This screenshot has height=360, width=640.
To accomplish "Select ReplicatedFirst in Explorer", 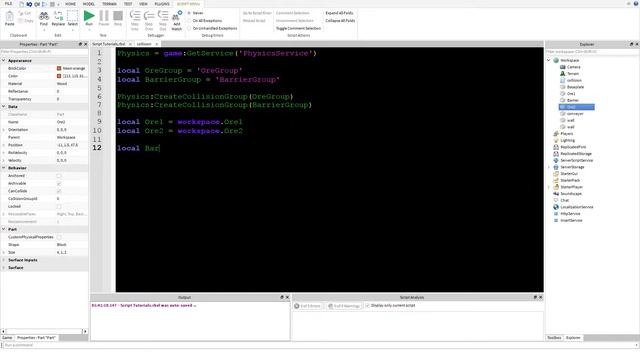I will [573, 147].
